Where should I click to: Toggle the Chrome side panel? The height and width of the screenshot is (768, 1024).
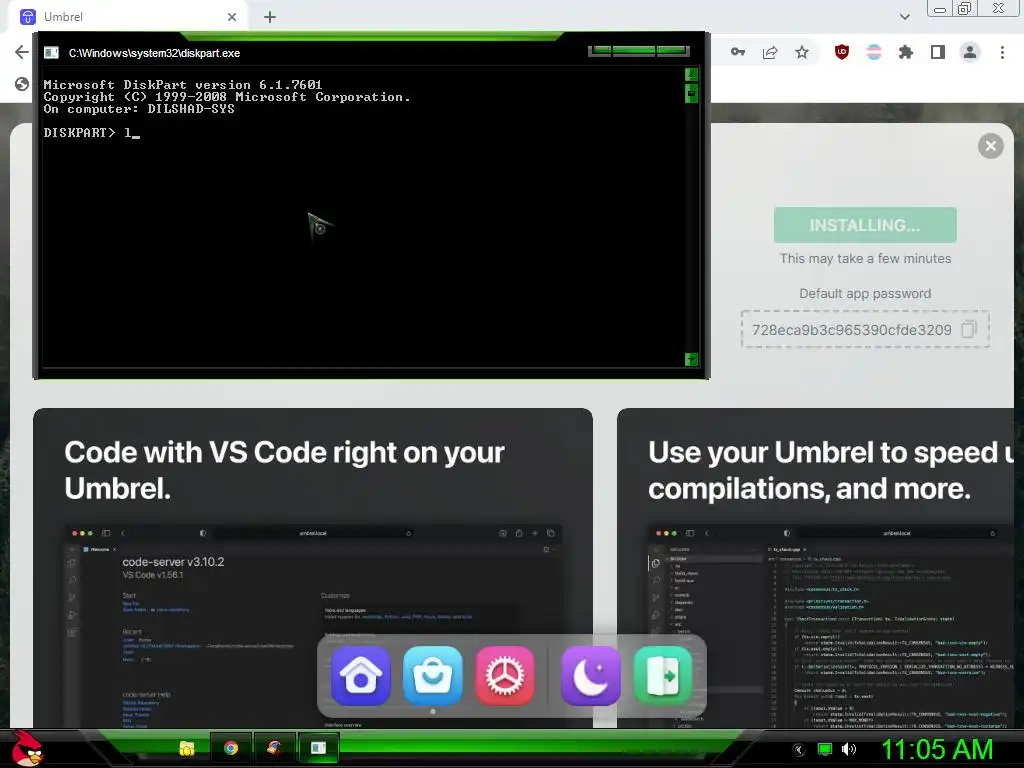[938, 52]
